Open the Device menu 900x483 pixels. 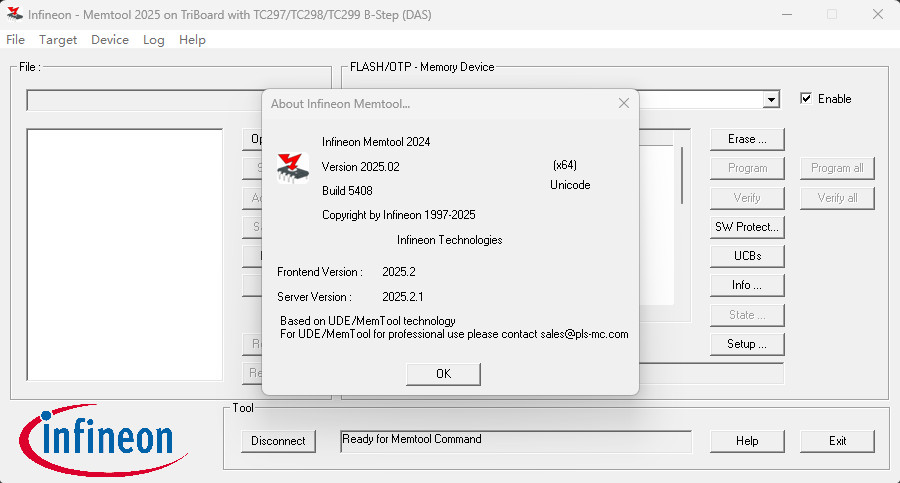point(110,40)
